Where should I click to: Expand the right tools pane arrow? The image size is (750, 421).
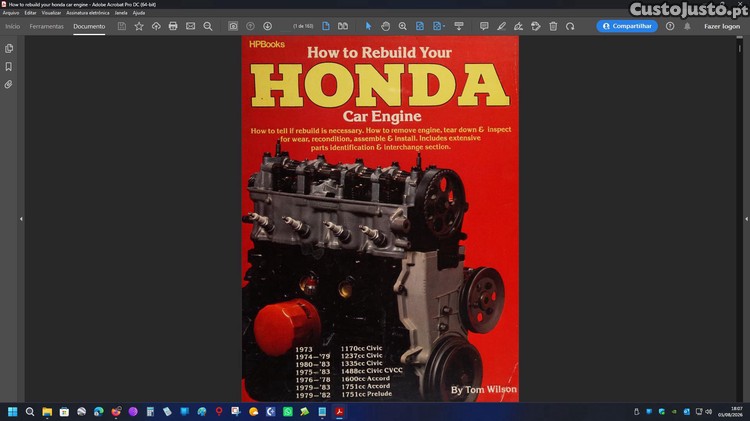point(746,219)
